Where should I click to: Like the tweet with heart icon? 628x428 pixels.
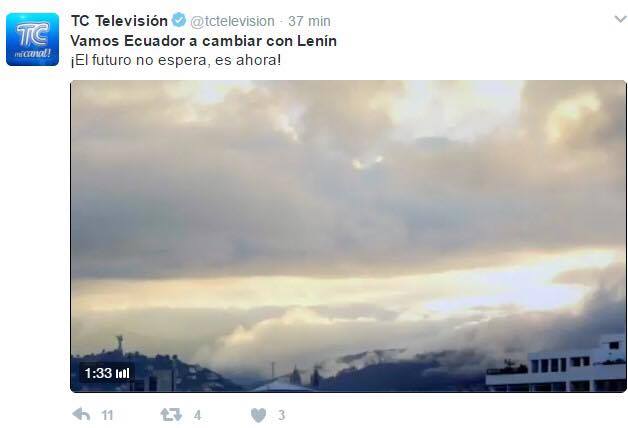(x=258, y=415)
